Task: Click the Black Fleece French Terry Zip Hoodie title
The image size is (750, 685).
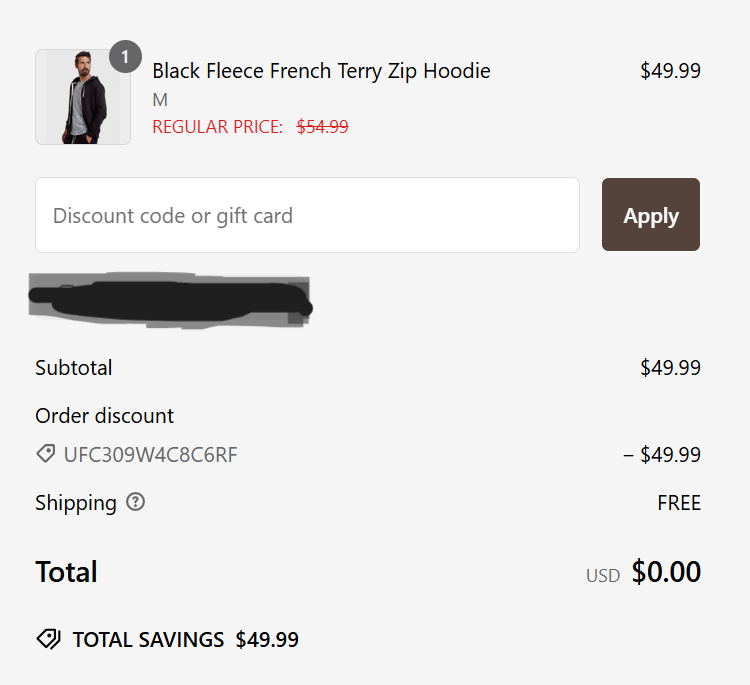Action: 321,71
